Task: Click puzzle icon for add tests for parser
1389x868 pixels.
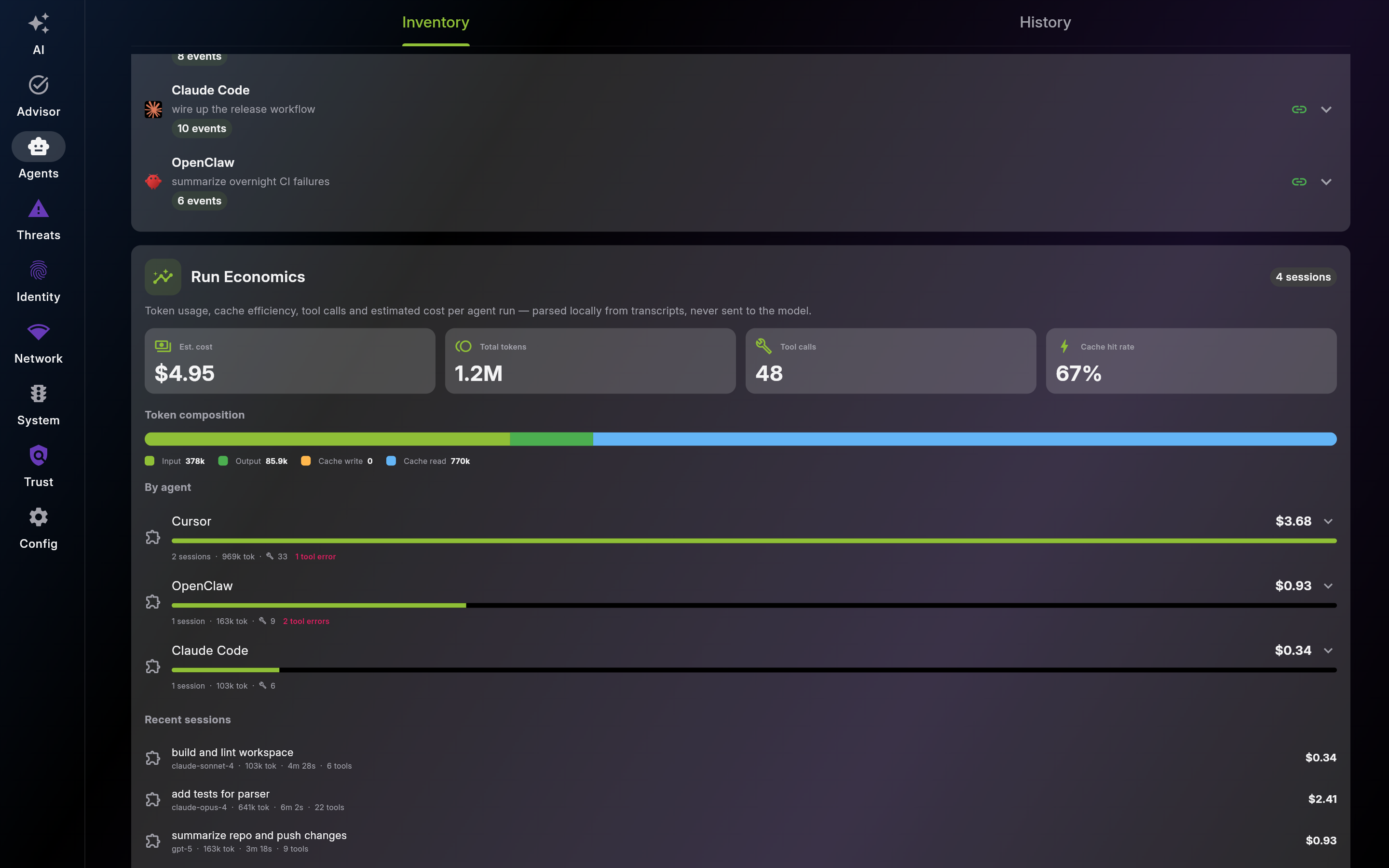Action: pyautogui.click(x=153, y=799)
